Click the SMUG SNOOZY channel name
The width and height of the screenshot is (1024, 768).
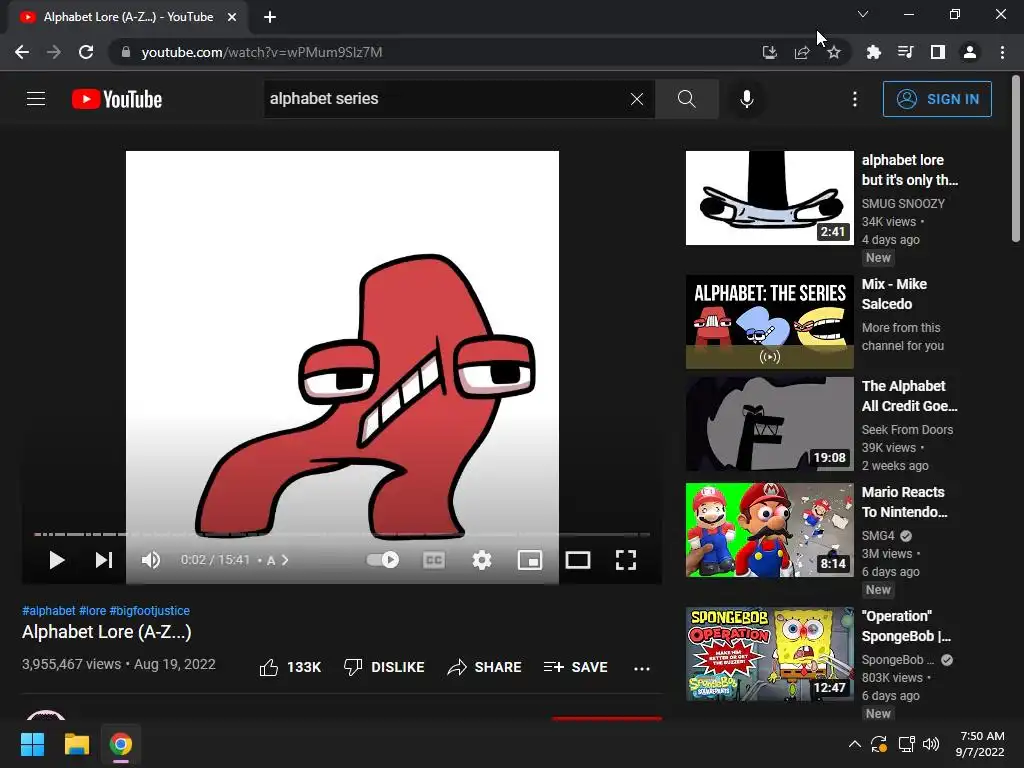(903, 204)
